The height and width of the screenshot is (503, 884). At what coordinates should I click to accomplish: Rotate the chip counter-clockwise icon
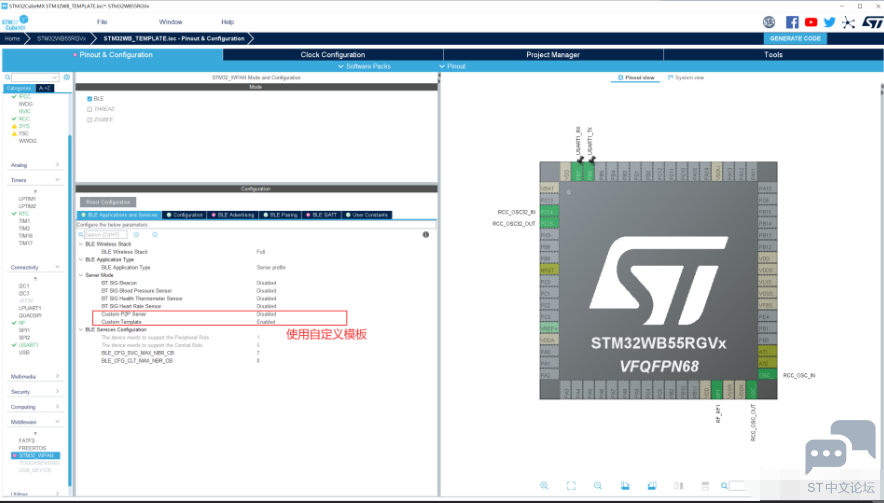tap(652, 486)
